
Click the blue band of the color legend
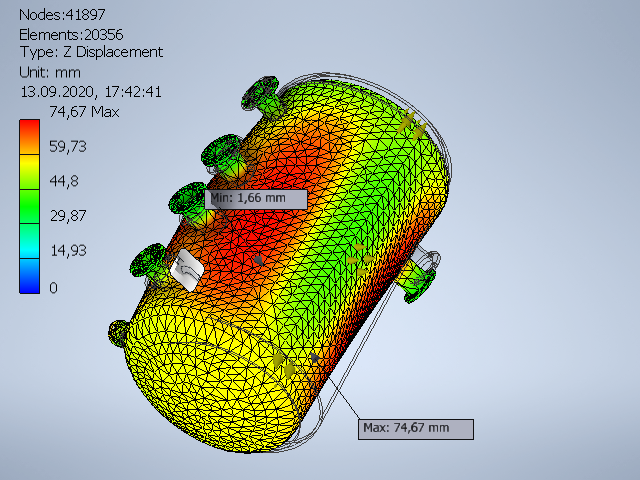29,276
